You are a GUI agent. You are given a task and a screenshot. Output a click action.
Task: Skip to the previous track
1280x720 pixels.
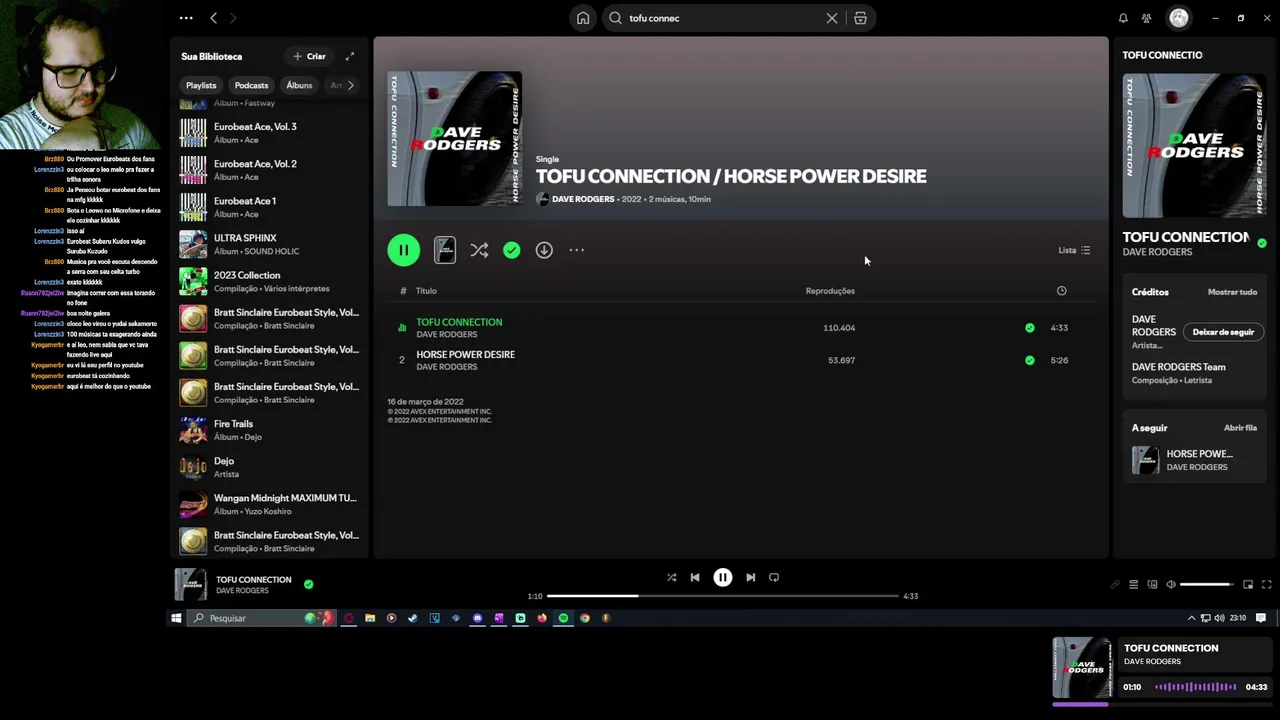[695, 577]
